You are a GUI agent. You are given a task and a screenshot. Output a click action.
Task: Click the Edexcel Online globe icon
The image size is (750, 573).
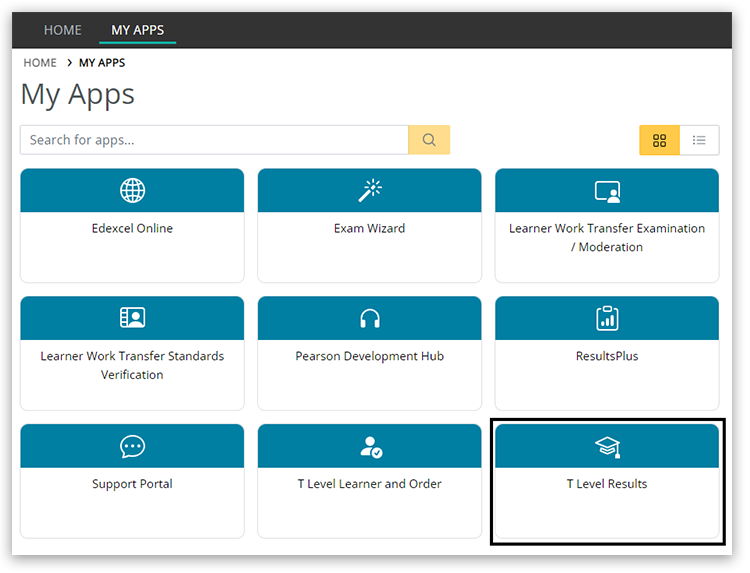point(132,190)
